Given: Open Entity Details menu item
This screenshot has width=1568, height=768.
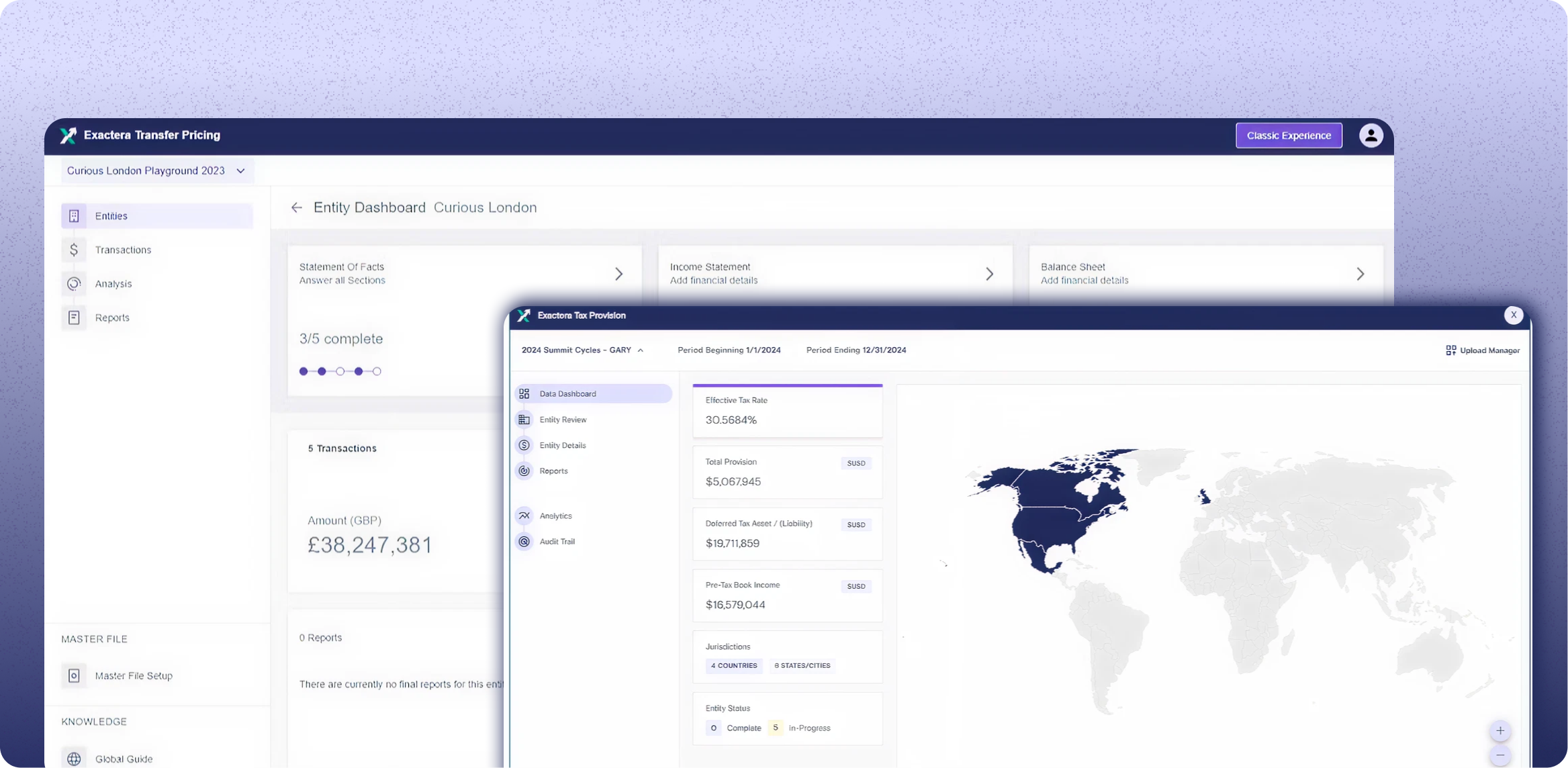Looking at the screenshot, I should tap(562, 446).
